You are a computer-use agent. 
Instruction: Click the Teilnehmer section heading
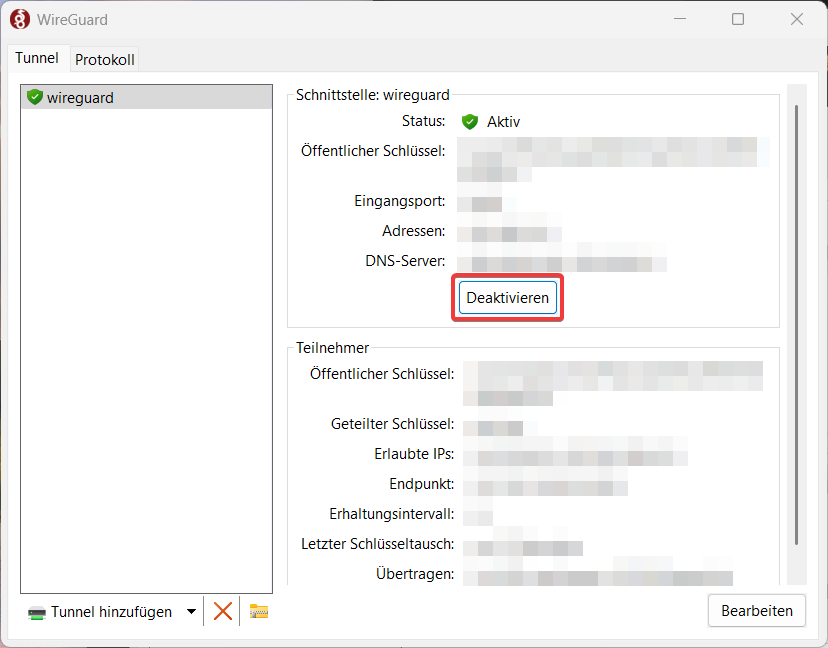[332, 348]
